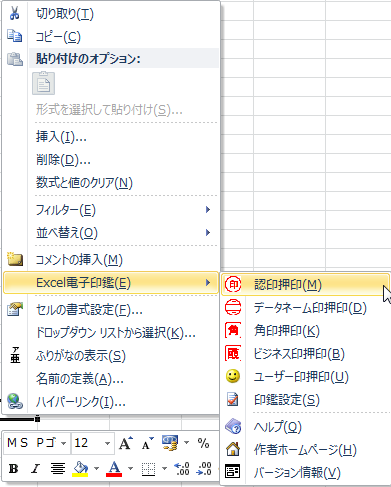
Task: Increase font size with grow A icon
Action: [x=126, y=443]
